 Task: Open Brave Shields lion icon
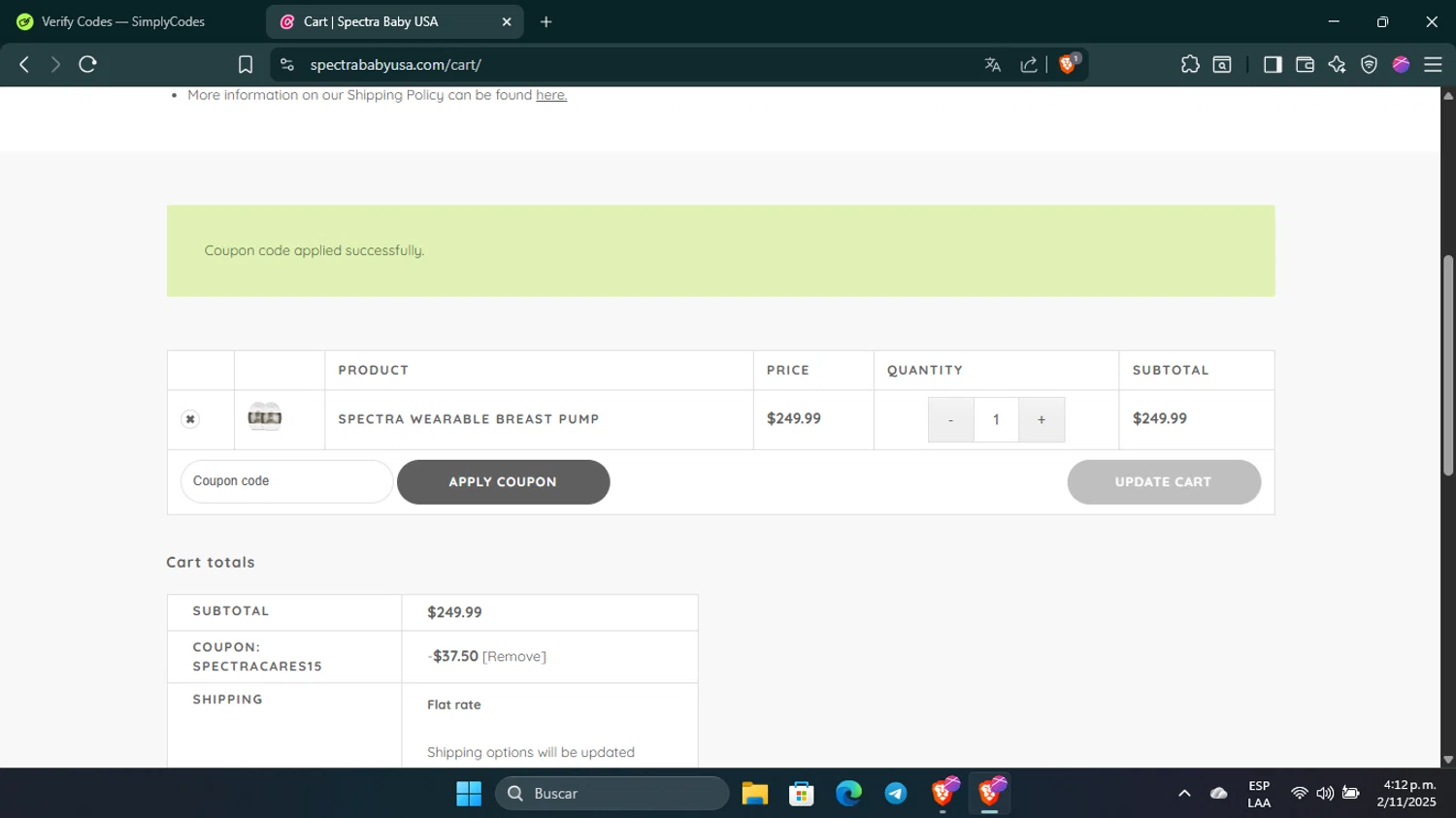[1068, 64]
